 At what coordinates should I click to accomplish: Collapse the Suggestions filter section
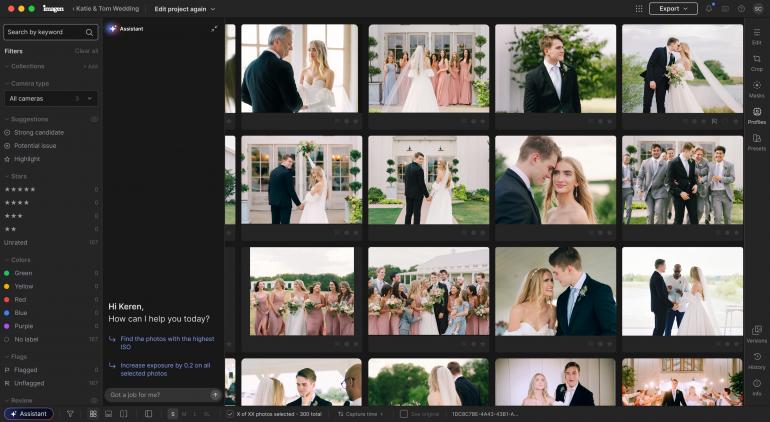27,119
